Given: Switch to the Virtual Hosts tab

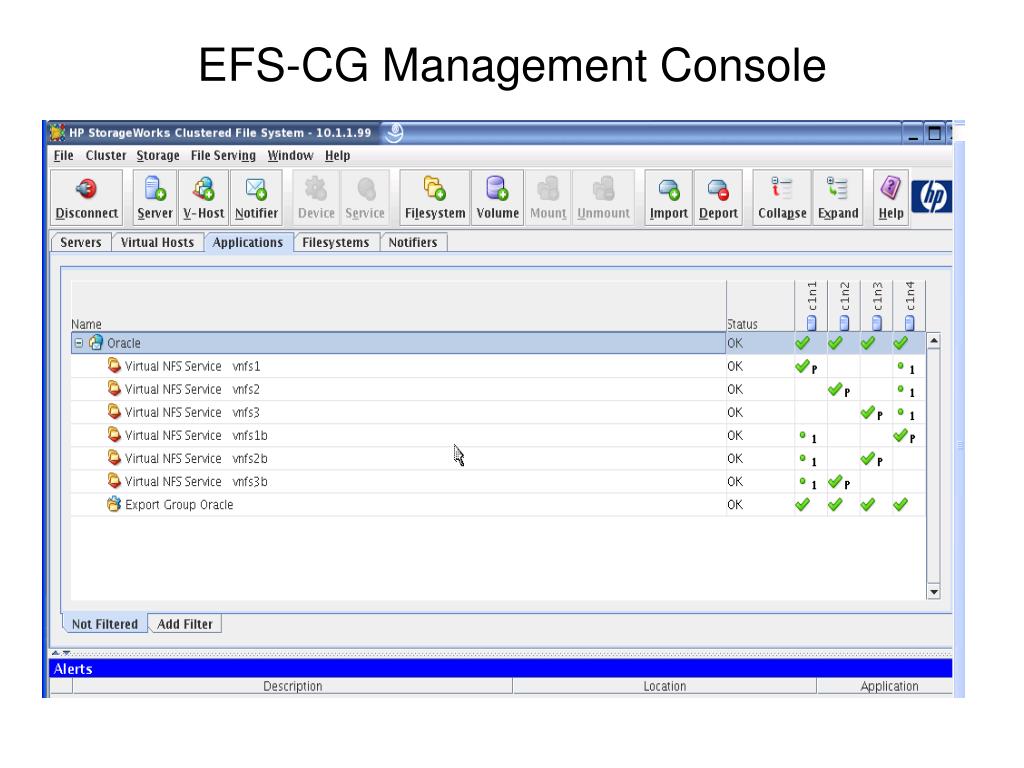Looking at the screenshot, I should pyautogui.click(x=157, y=242).
